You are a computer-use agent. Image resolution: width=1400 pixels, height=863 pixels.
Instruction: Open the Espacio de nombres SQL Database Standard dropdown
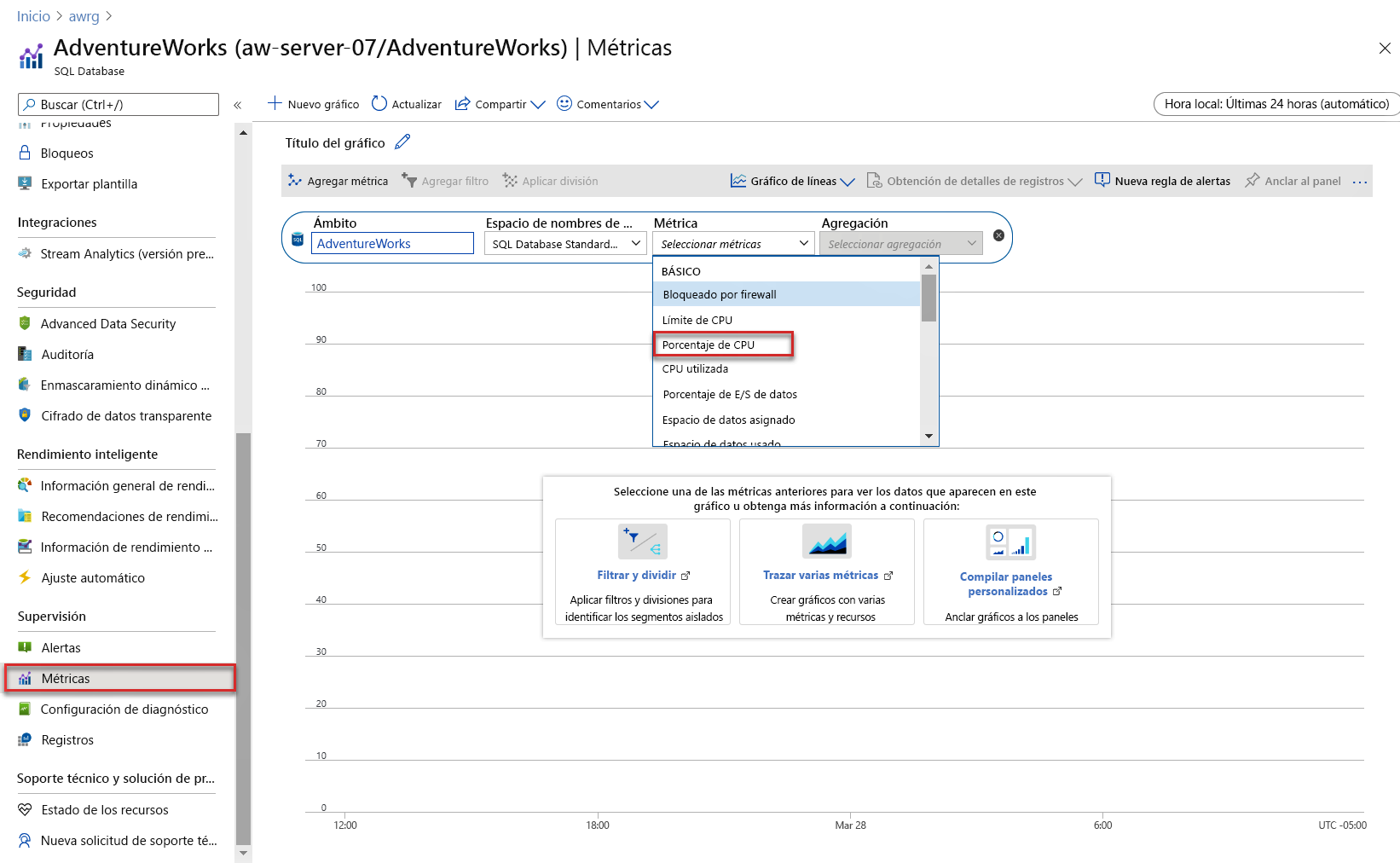tap(565, 244)
